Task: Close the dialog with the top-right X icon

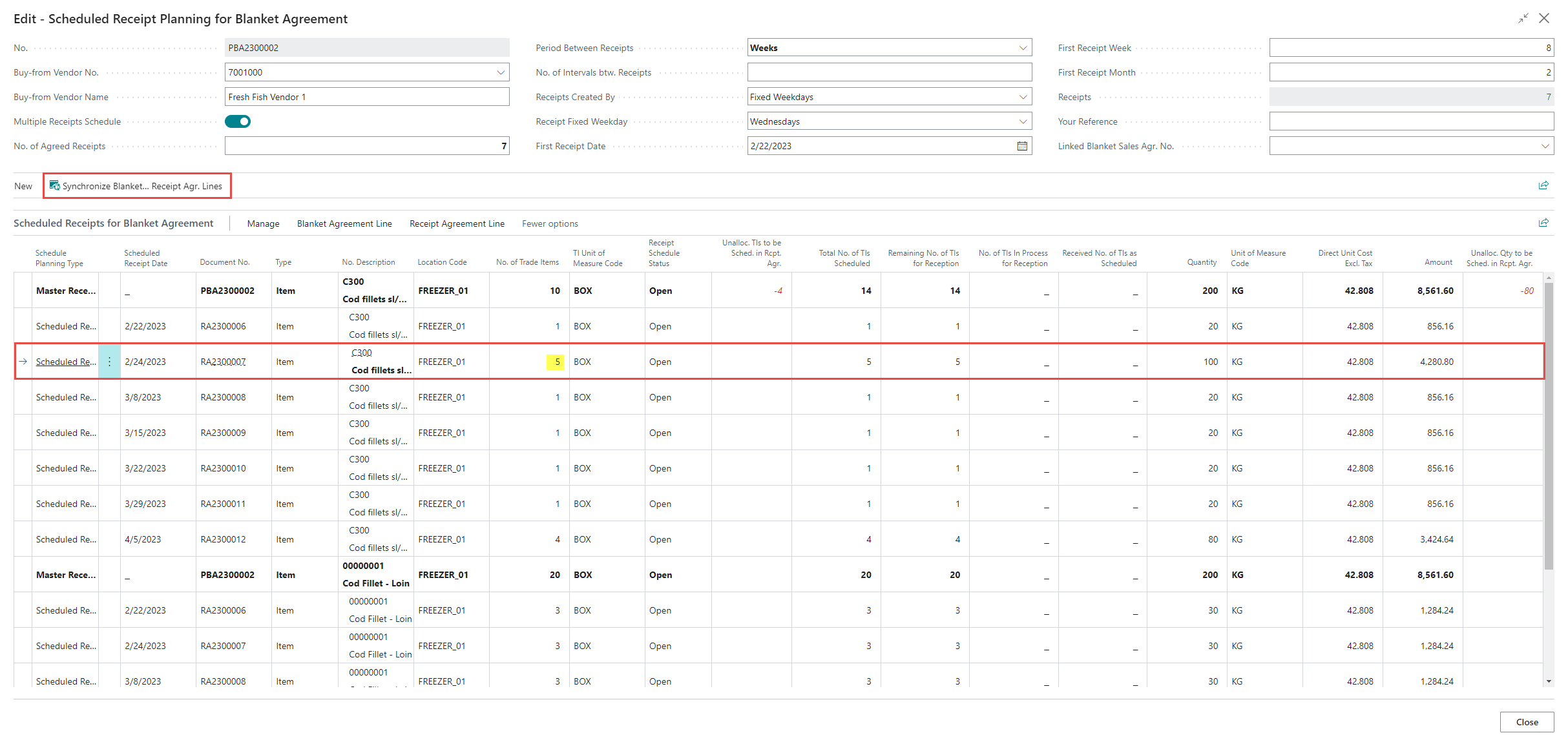Action: coord(1544,18)
